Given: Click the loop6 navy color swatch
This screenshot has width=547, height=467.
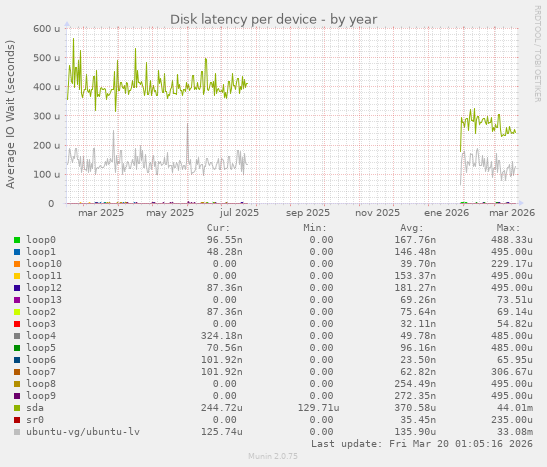Looking at the screenshot, I should pos(17,360).
